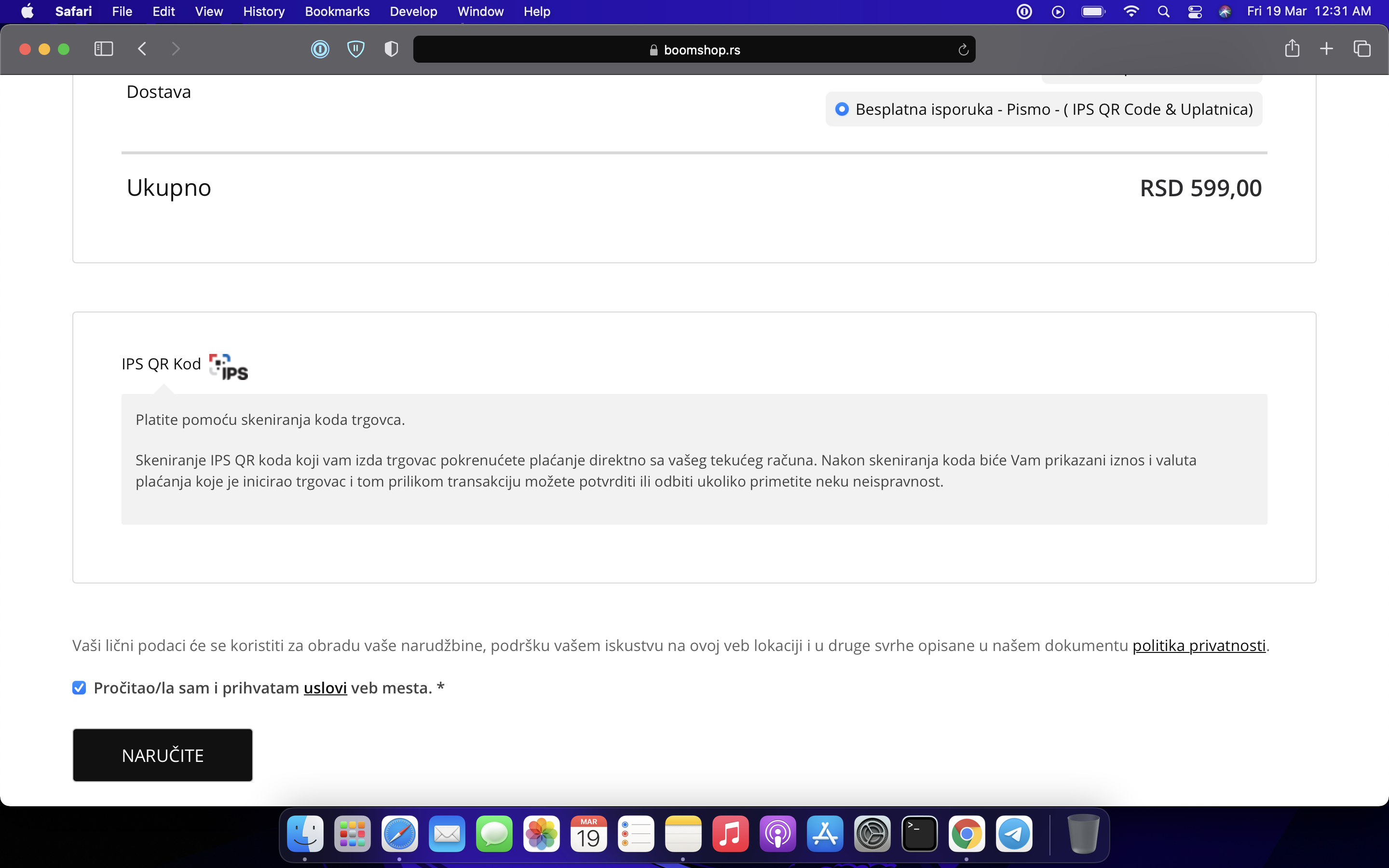
Task: Open the Bookmarks menu
Action: tap(337, 12)
